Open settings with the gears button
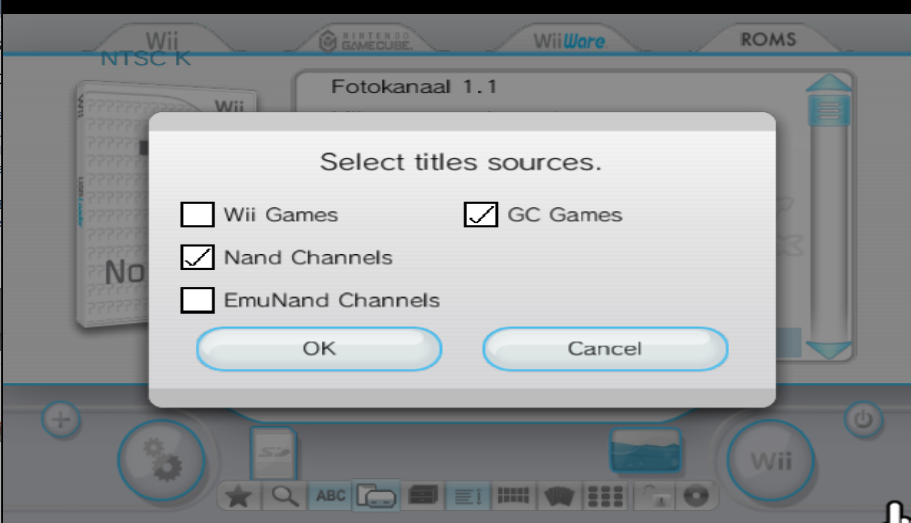The height and width of the screenshot is (523, 911). tap(162, 460)
